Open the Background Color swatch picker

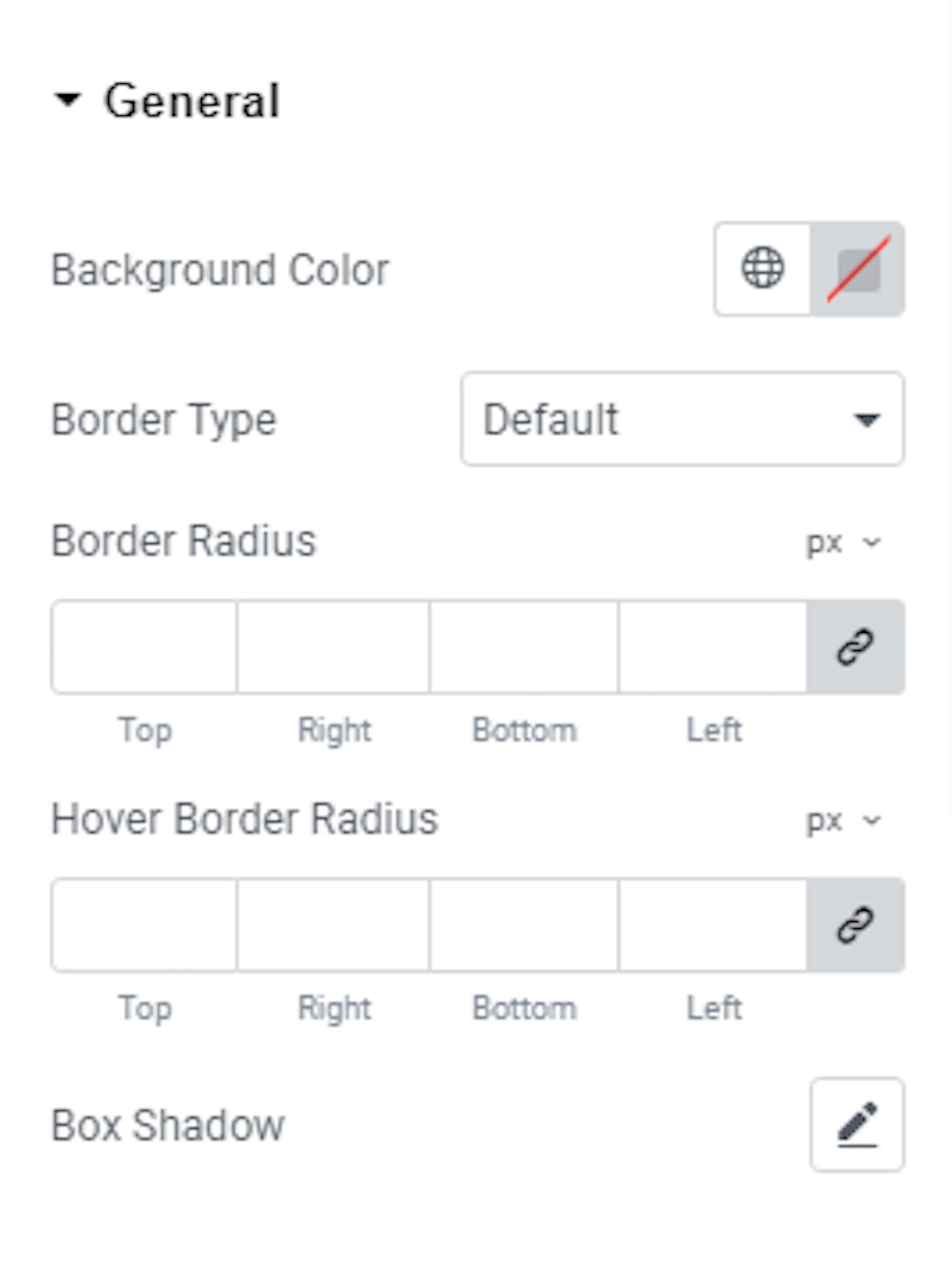[x=857, y=268]
